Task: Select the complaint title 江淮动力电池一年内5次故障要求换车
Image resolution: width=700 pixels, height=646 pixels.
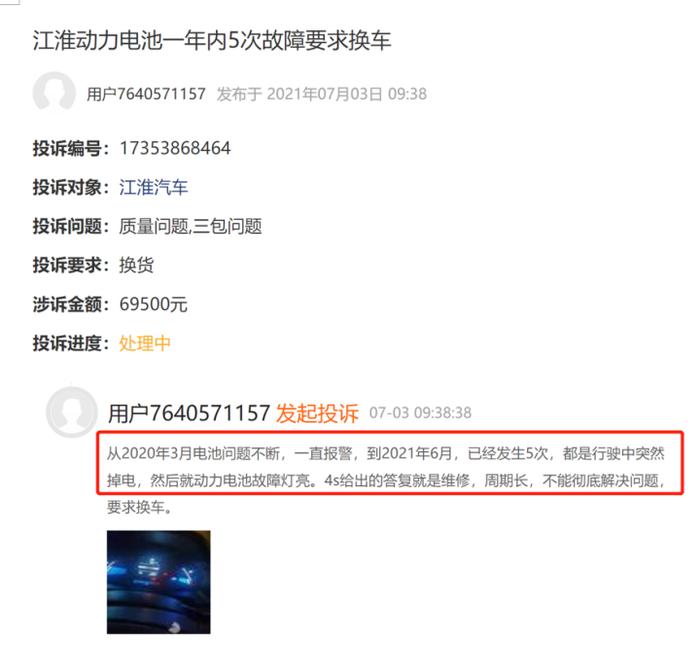Action: [x=212, y=41]
